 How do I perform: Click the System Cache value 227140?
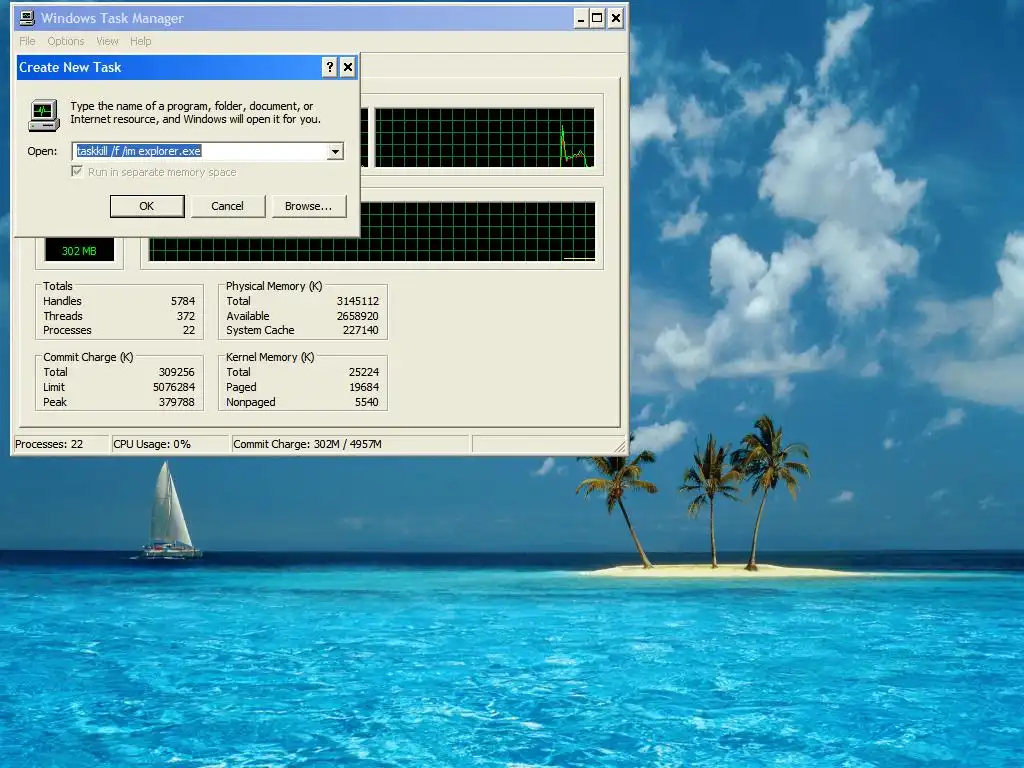click(x=360, y=330)
